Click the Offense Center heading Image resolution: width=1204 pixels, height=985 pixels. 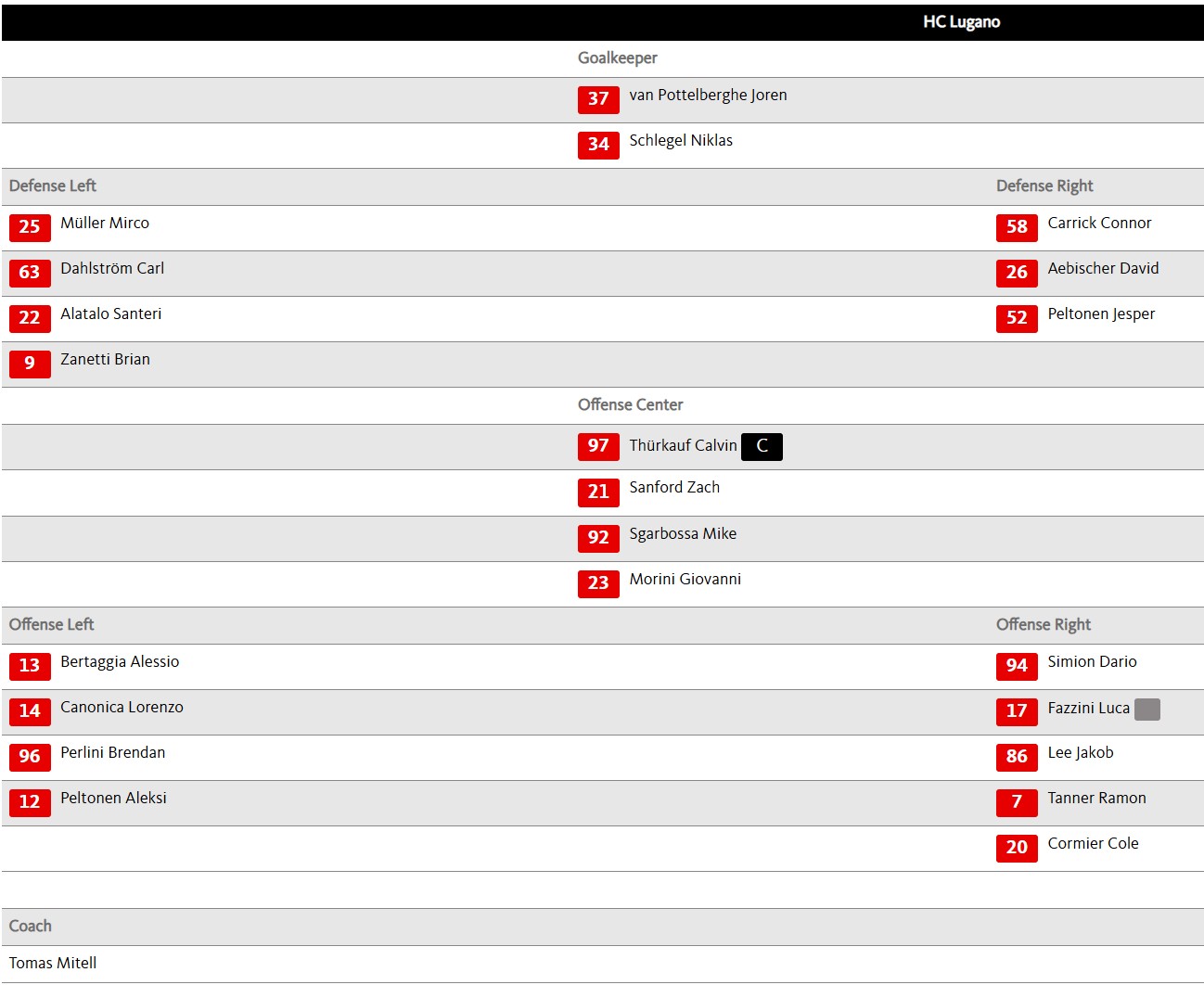pos(630,405)
